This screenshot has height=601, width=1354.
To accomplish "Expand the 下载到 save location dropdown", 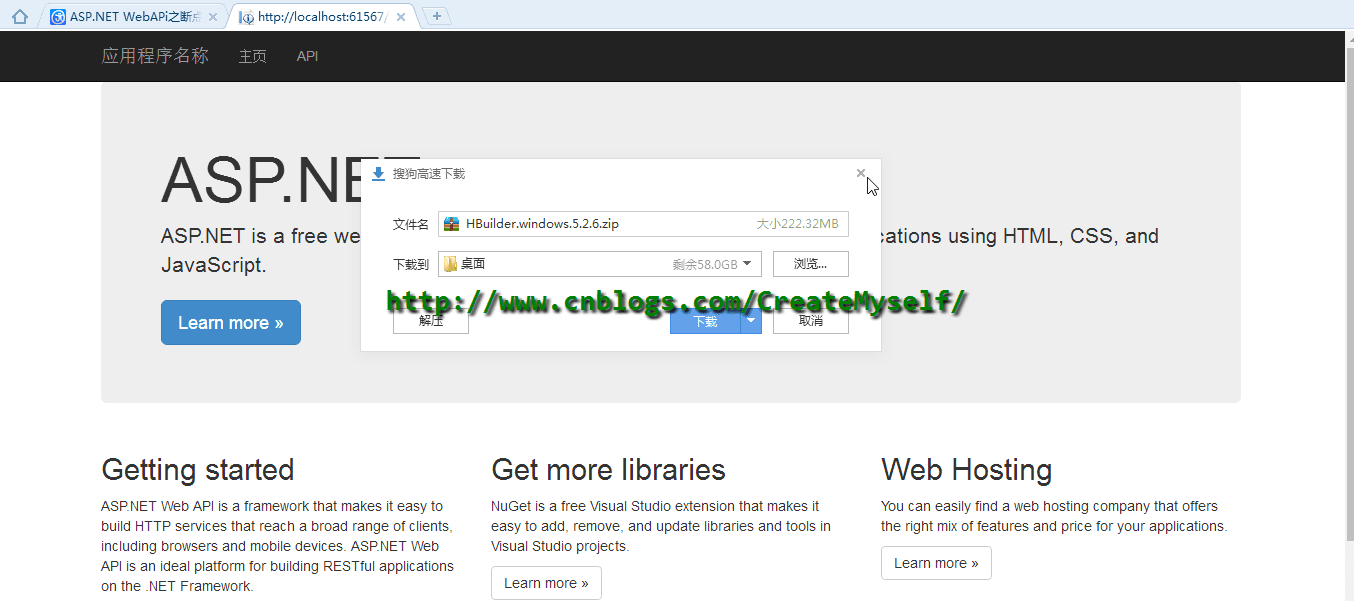I will [x=747, y=264].
